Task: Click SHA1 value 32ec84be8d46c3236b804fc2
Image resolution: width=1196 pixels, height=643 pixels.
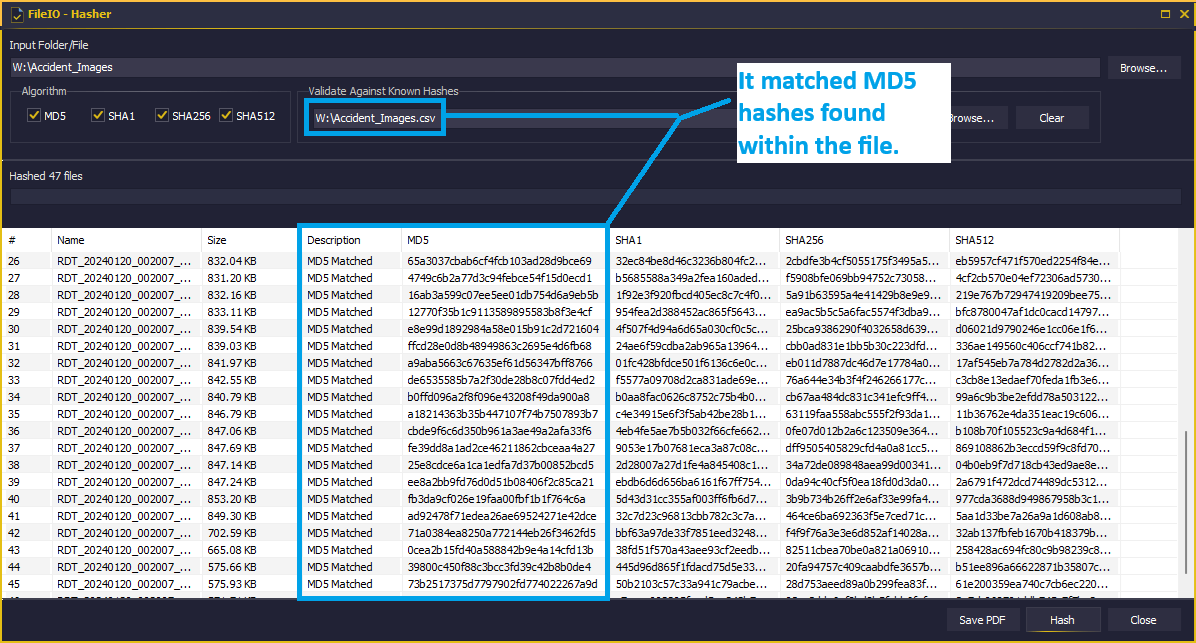Action: click(691, 261)
